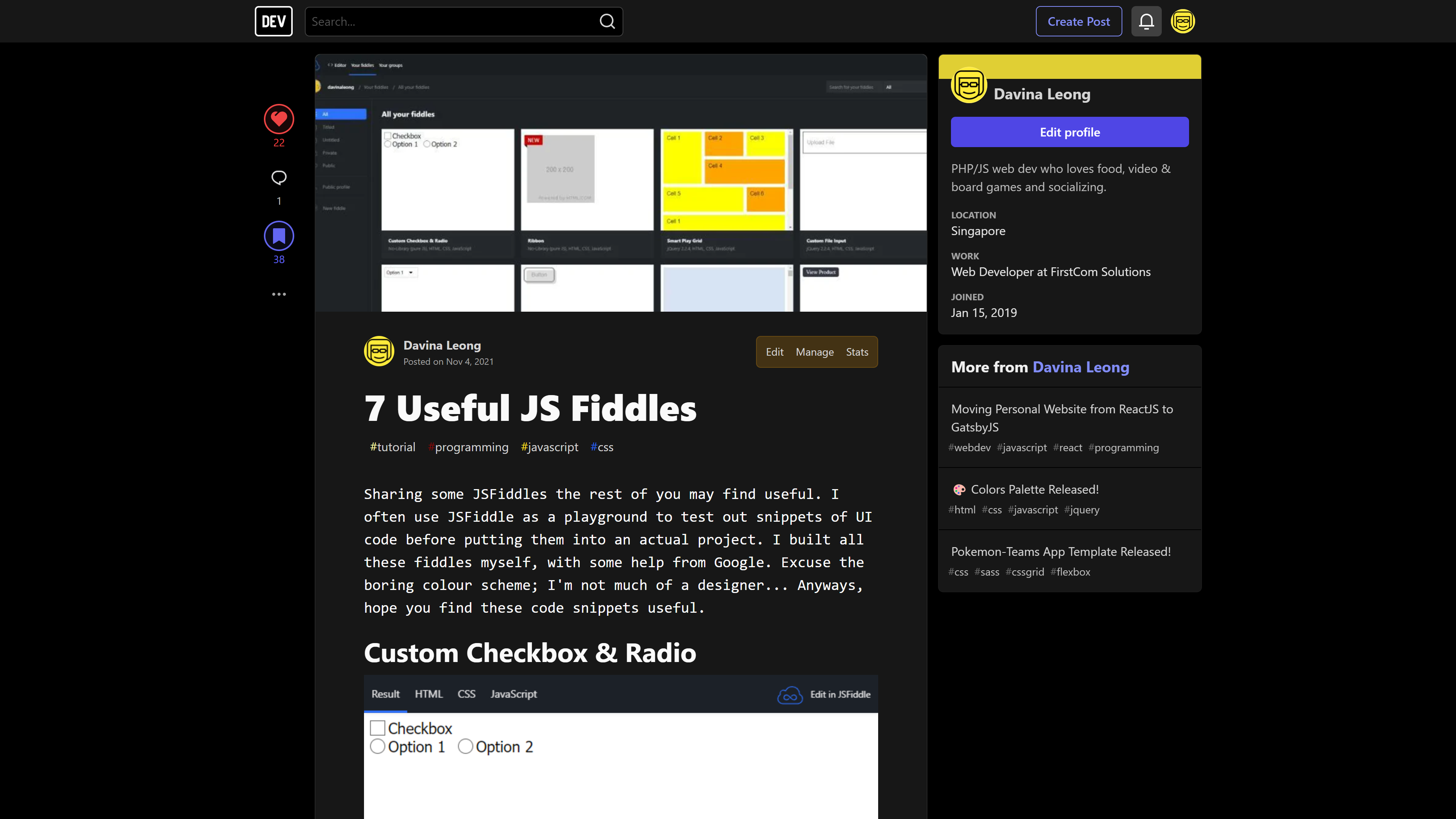Click the 'Custom Checkbox & Radio' heading
Screen dimensions: 1456x819
pos(530,653)
